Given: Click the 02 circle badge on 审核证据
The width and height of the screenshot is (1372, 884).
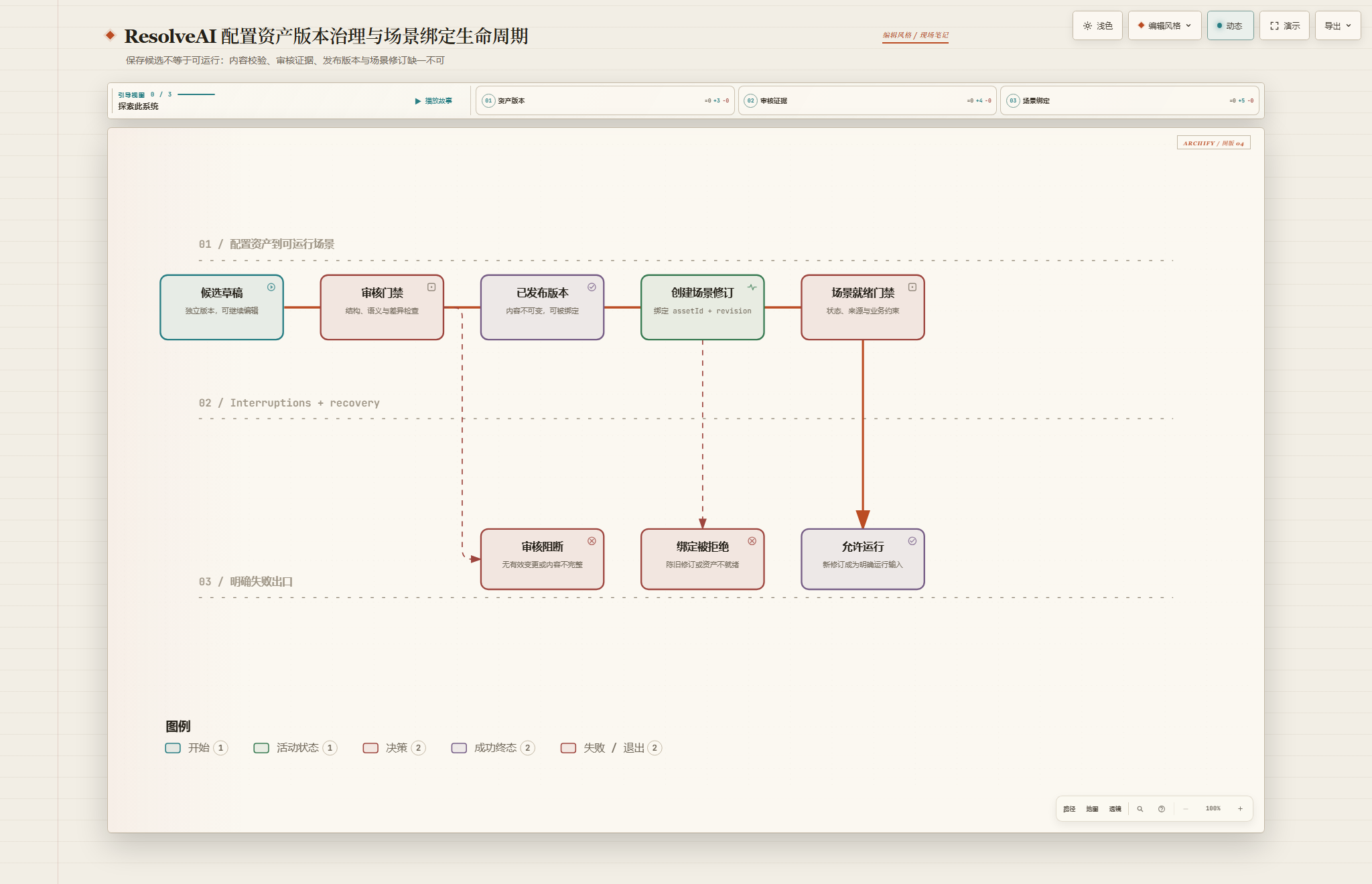Looking at the screenshot, I should pos(751,100).
